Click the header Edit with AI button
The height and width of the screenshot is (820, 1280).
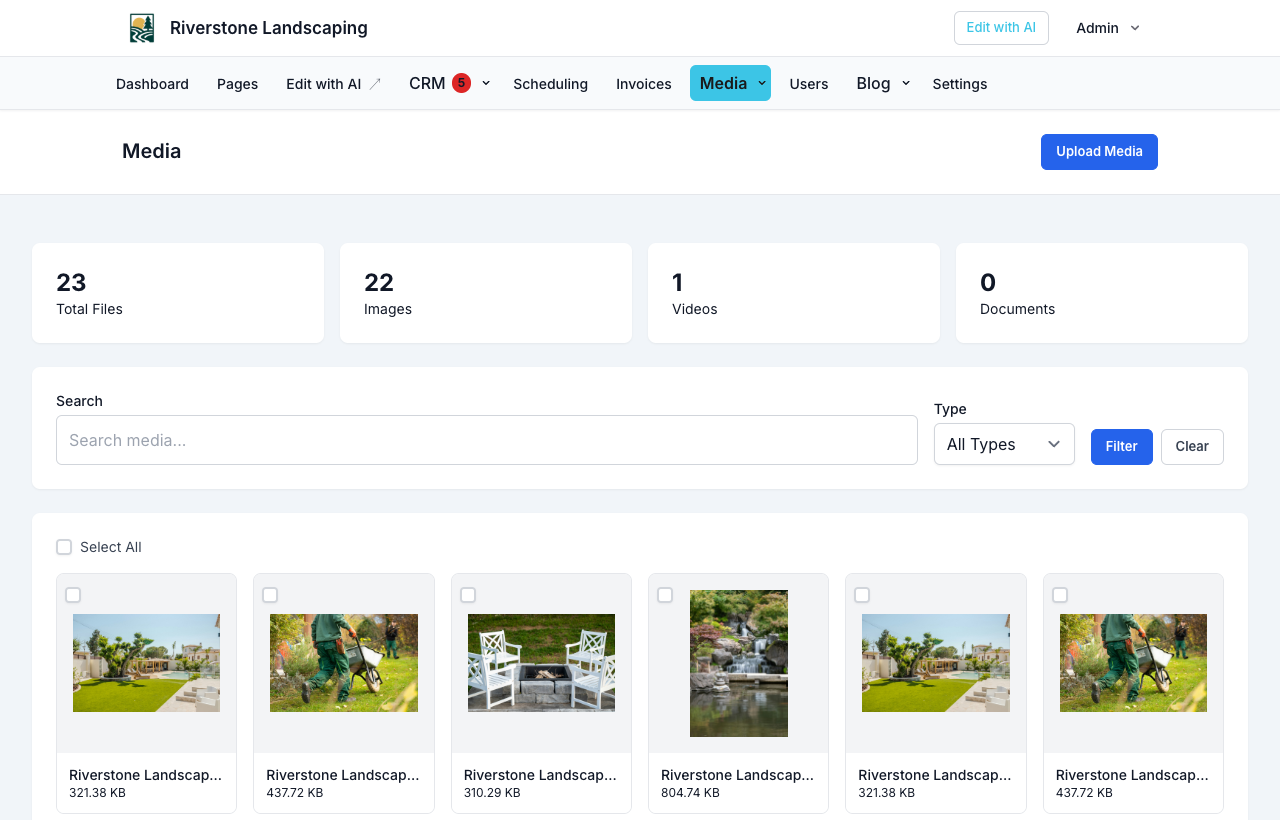[x=1001, y=28]
